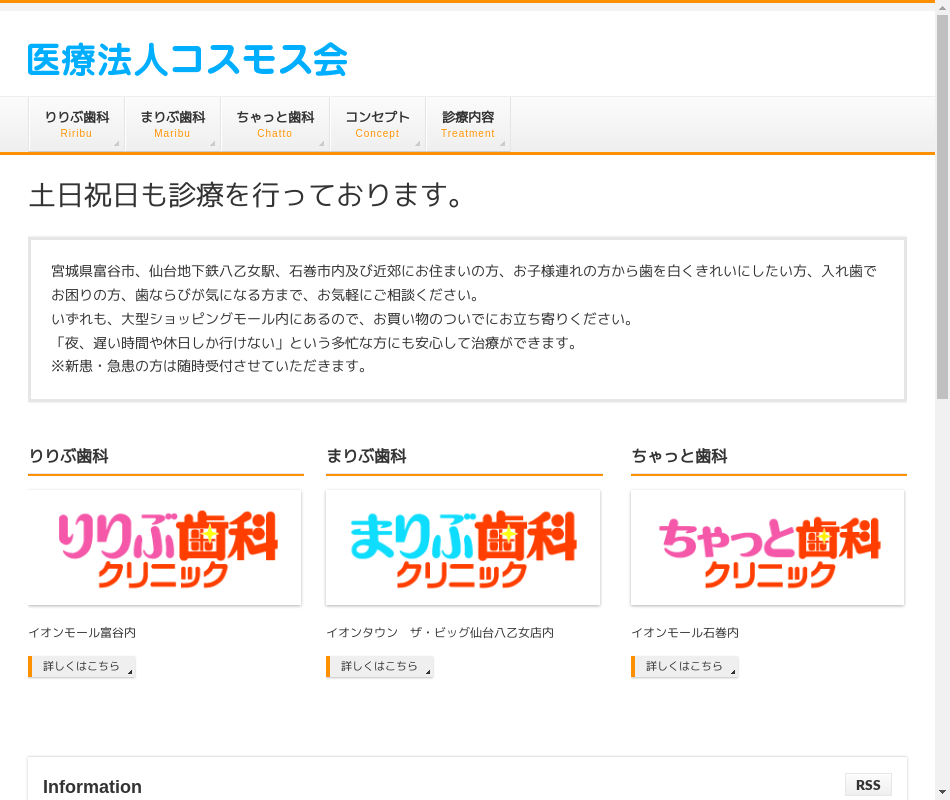Image resolution: width=950 pixels, height=800 pixels.
Task: Open the 診療内容 Treatment menu
Action: (468, 124)
